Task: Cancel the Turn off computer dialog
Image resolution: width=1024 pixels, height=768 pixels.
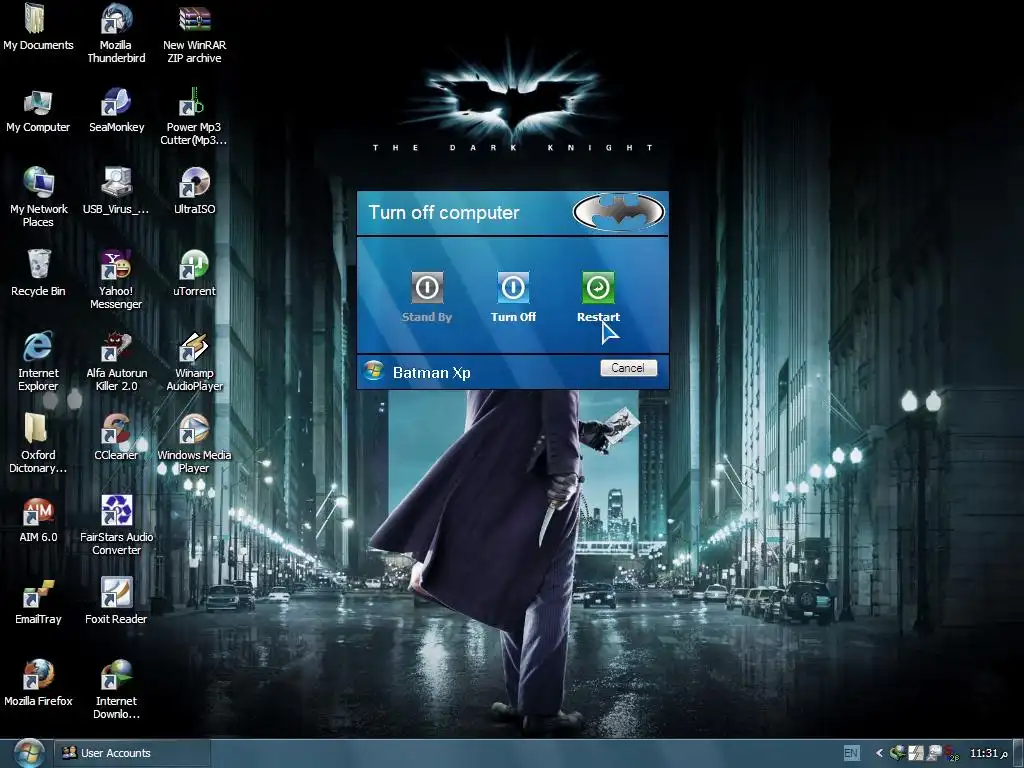Action: [x=628, y=368]
